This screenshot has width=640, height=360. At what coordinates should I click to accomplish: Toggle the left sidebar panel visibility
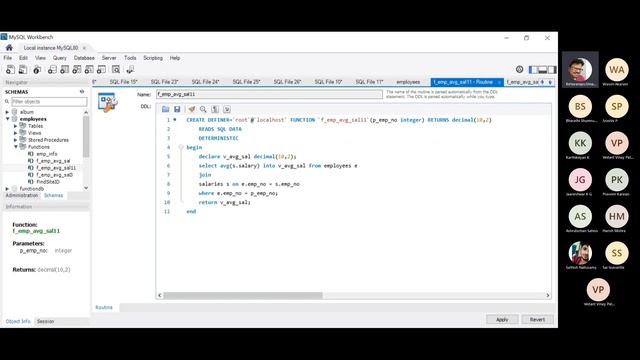click(533, 70)
